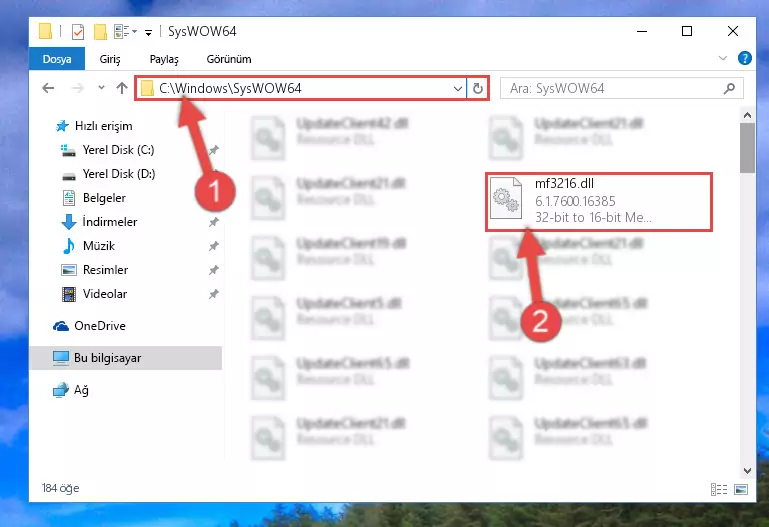This screenshot has width=769, height=527.
Task: Expand the ribbon with the chevron
Action: point(722,58)
